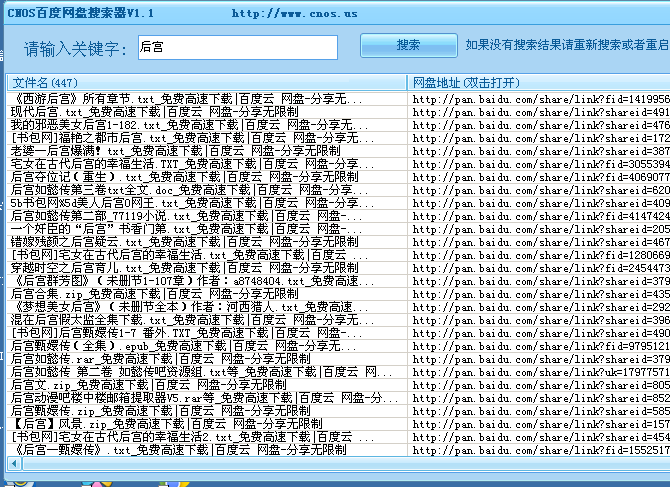Click the link address fid=4147424 for 后宫如懿传第二部
Viewport: 670px width, 487px height.
click(x=541, y=216)
